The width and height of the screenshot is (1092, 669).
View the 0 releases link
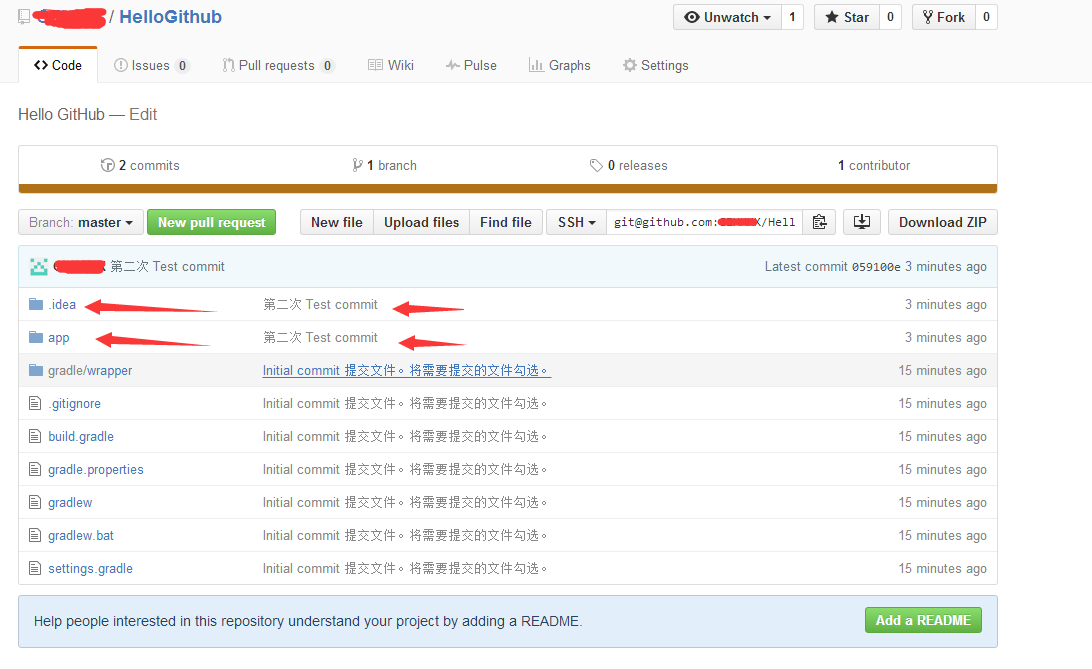tap(628, 165)
